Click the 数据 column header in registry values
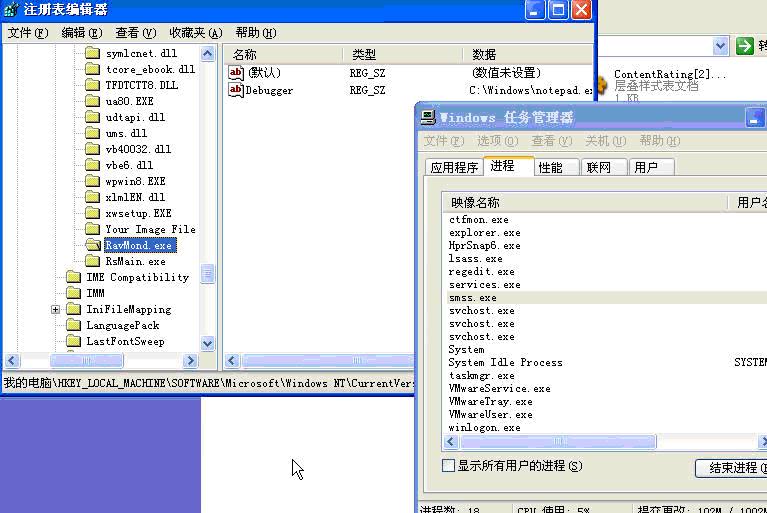 (x=527, y=54)
